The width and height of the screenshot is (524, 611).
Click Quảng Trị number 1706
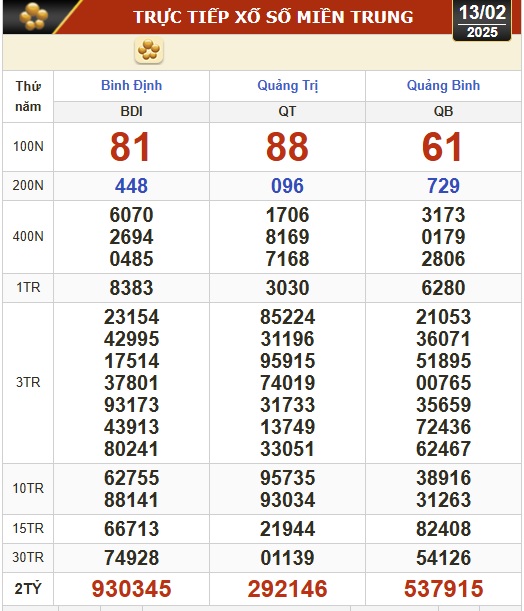click(x=288, y=215)
